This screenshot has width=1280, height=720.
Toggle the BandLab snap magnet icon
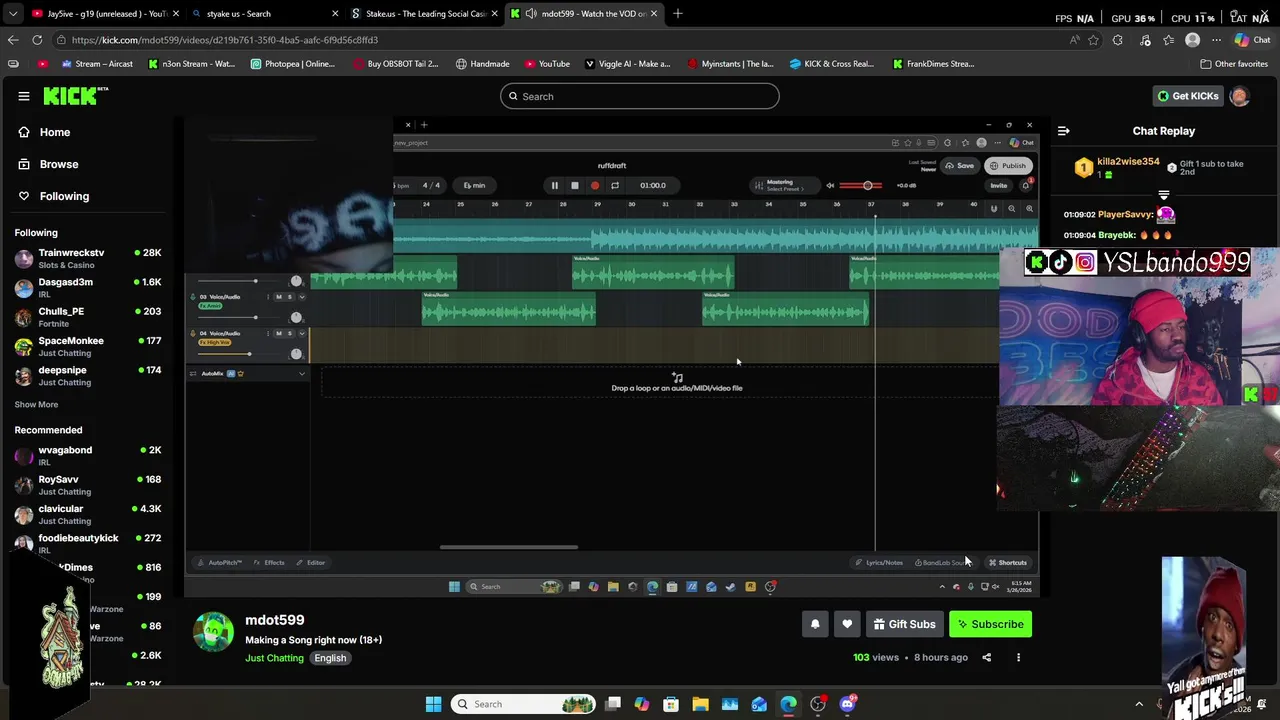(x=993, y=208)
